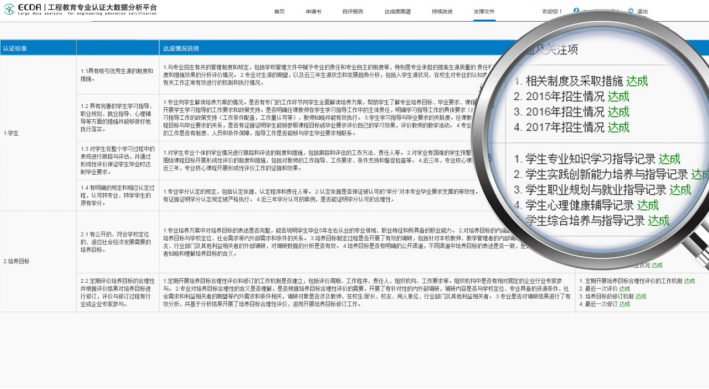Click 达成 next to 2017年招生情况

(x=618, y=127)
